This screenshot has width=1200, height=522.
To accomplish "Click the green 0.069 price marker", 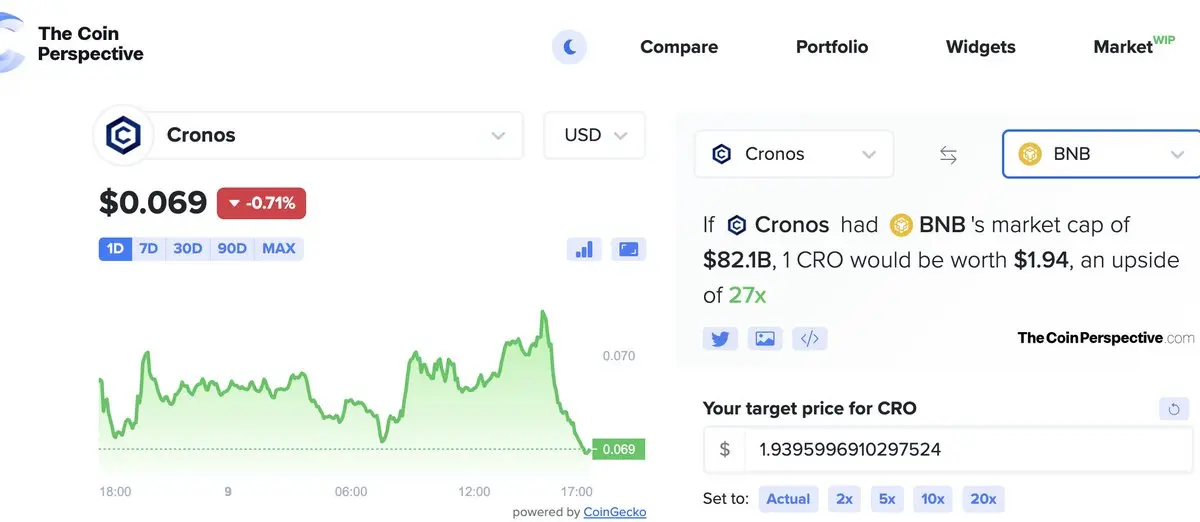I will click(x=618, y=449).
